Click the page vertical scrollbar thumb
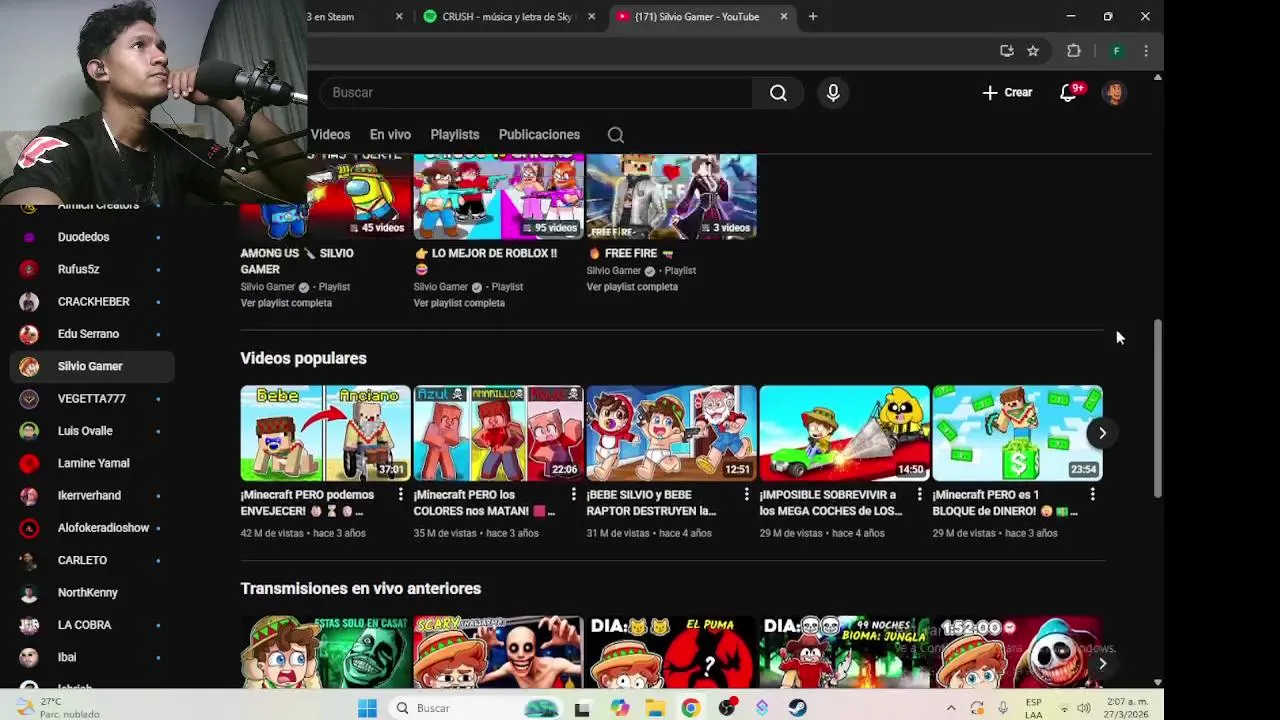1280x720 pixels. click(x=1158, y=408)
